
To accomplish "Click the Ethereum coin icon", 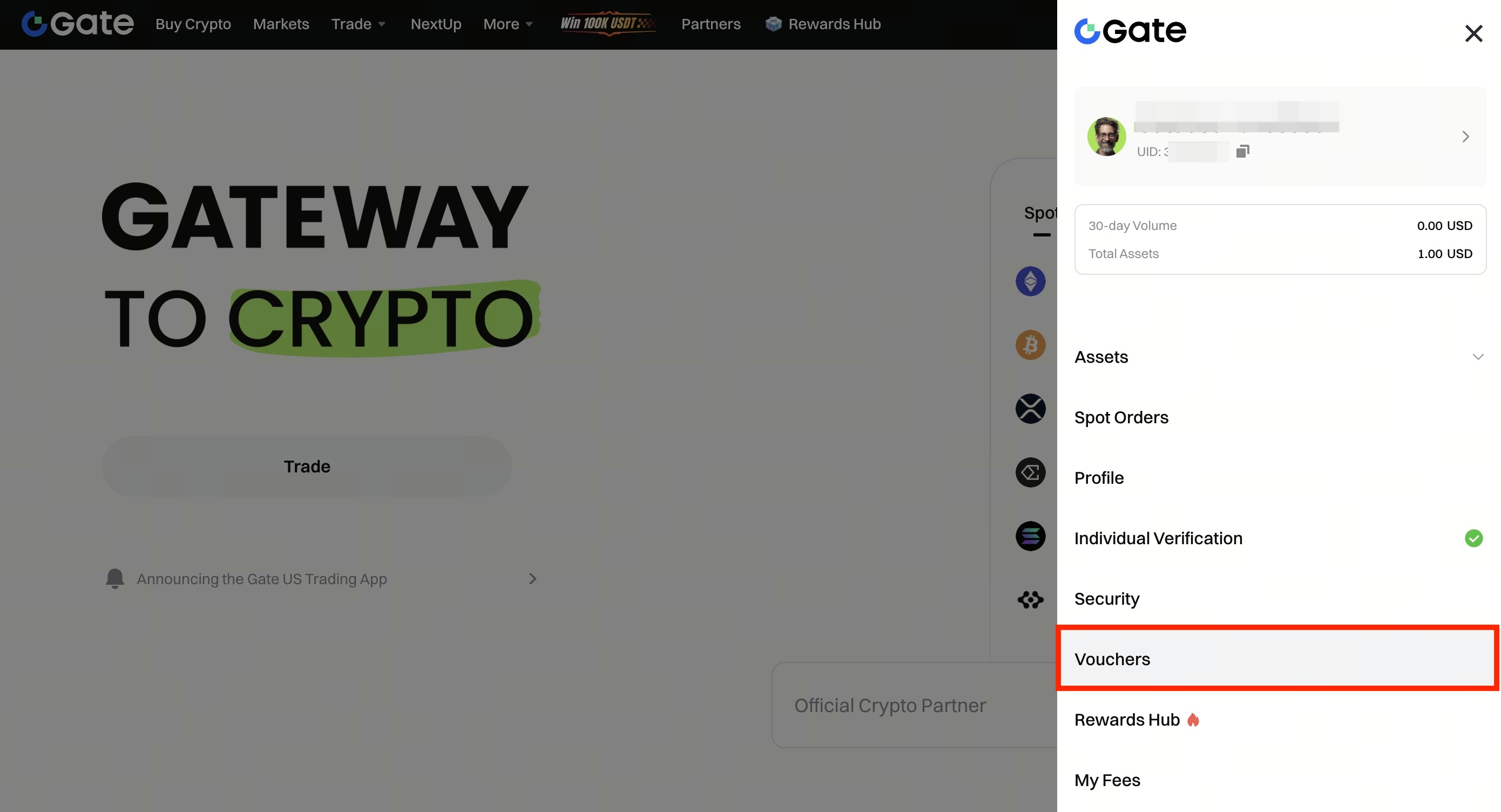I will click(x=1030, y=281).
